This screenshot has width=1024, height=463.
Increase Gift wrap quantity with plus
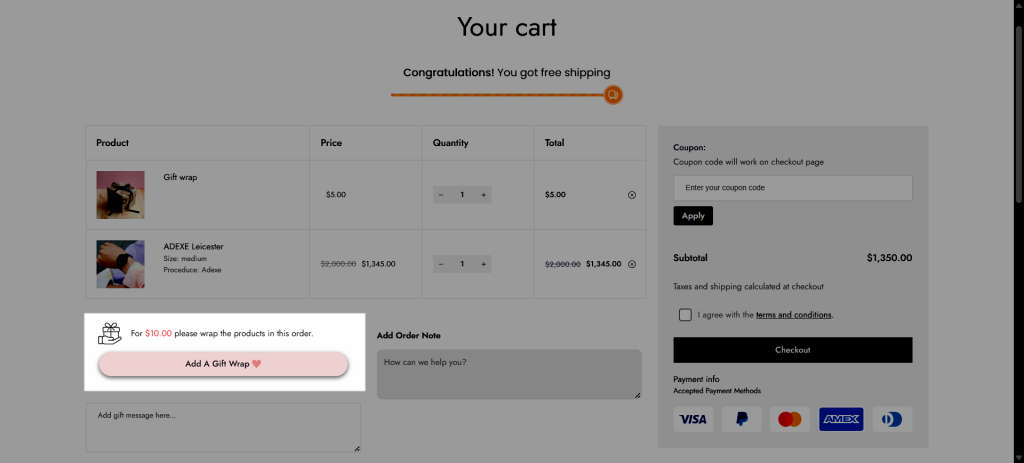483,195
